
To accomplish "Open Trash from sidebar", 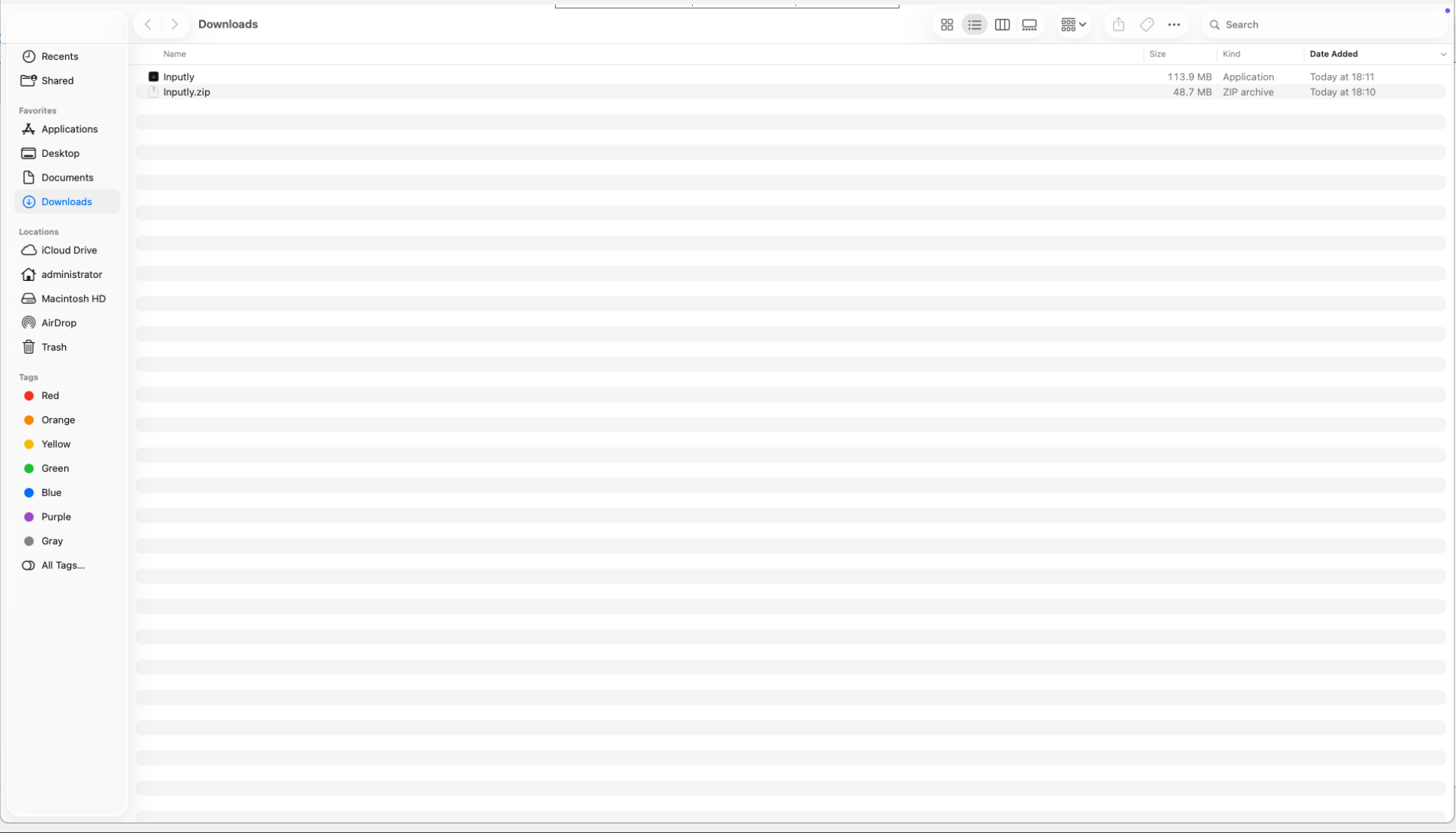I will 54,348.
